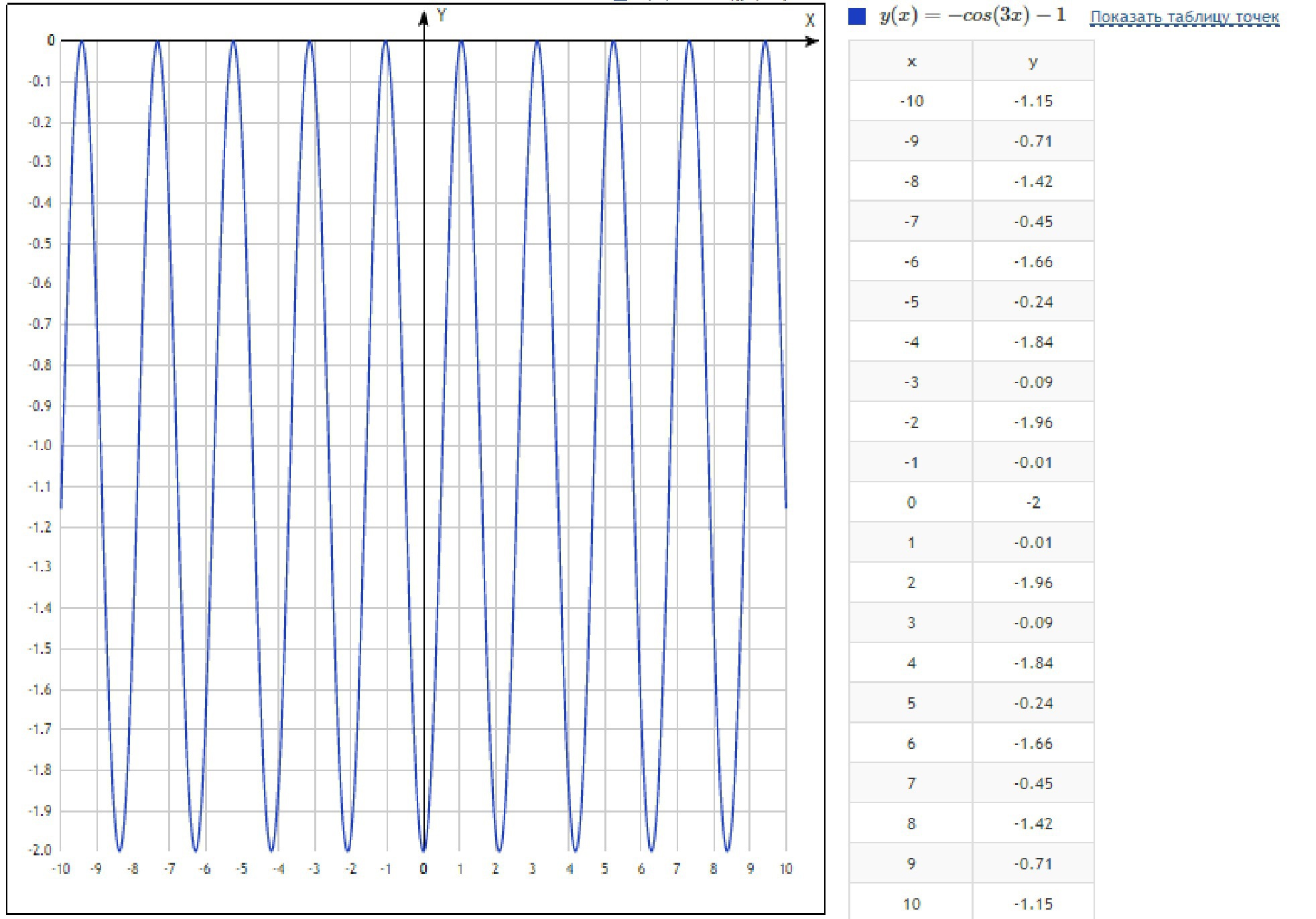1316x919 pixels.
Task: Click the y value in row x = -8
Action: pos(1033,182)
